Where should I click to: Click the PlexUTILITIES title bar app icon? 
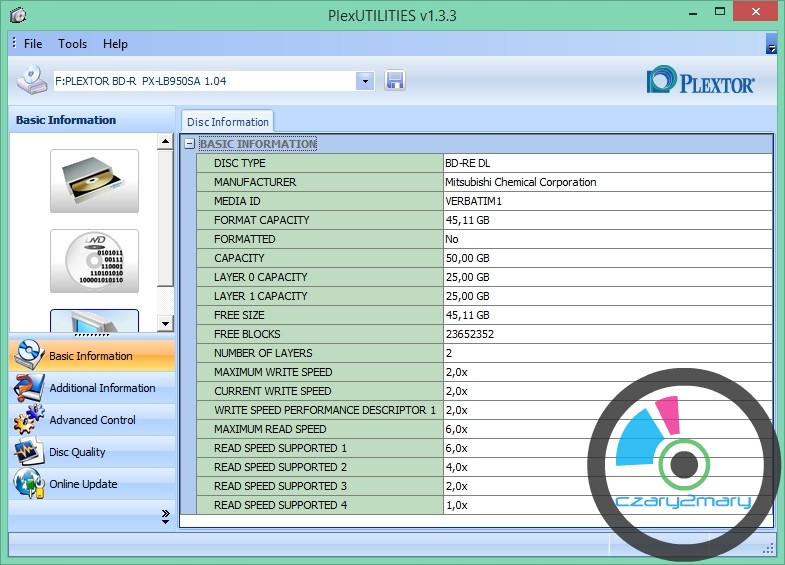tap(17, 15)
